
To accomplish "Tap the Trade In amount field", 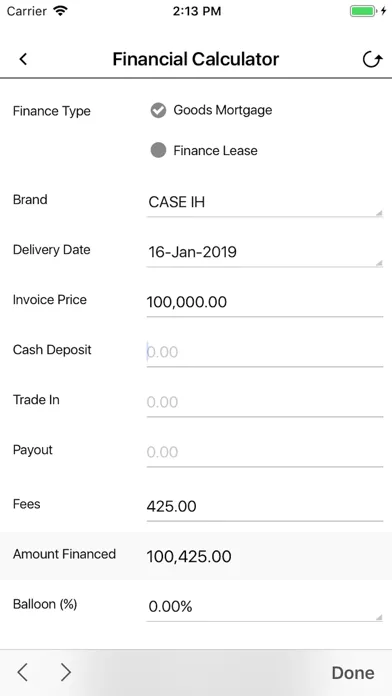I will (x=265, y=403).
